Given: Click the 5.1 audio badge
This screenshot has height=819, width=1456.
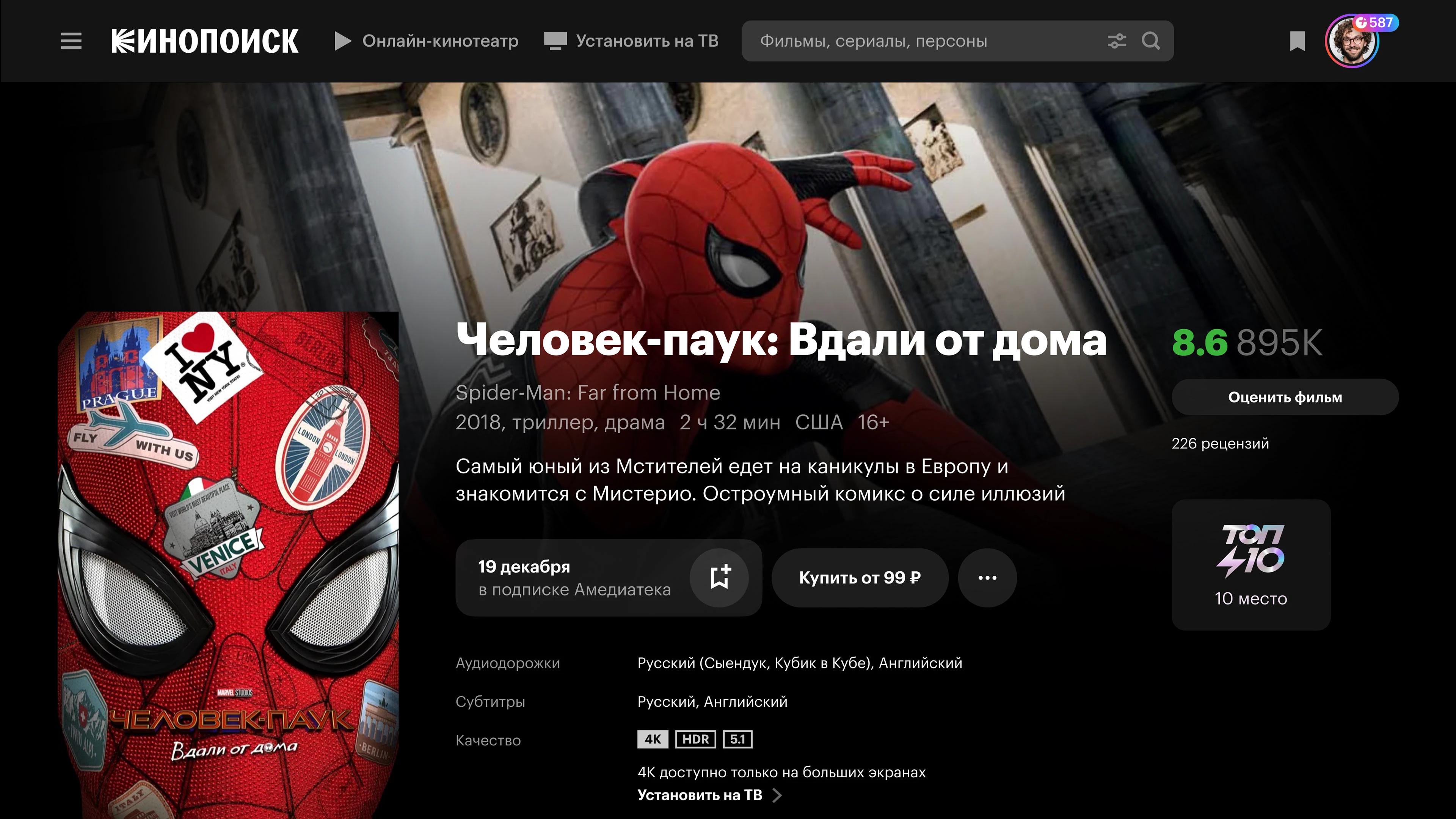Looking at the screenshot, I should pyautogui.click(x=737, y=739).
